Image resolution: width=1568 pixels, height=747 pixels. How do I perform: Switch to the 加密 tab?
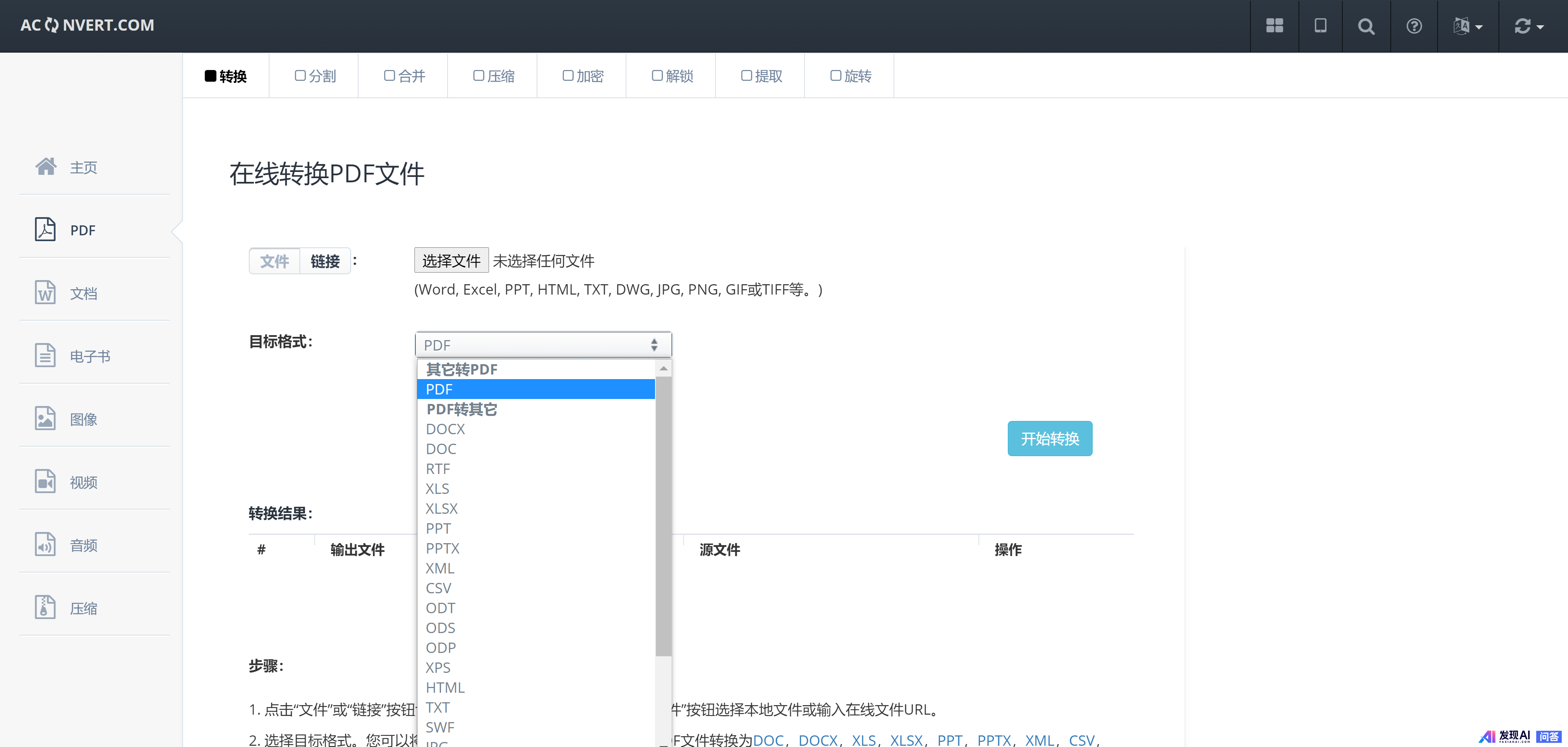click(x=583, y=75)
